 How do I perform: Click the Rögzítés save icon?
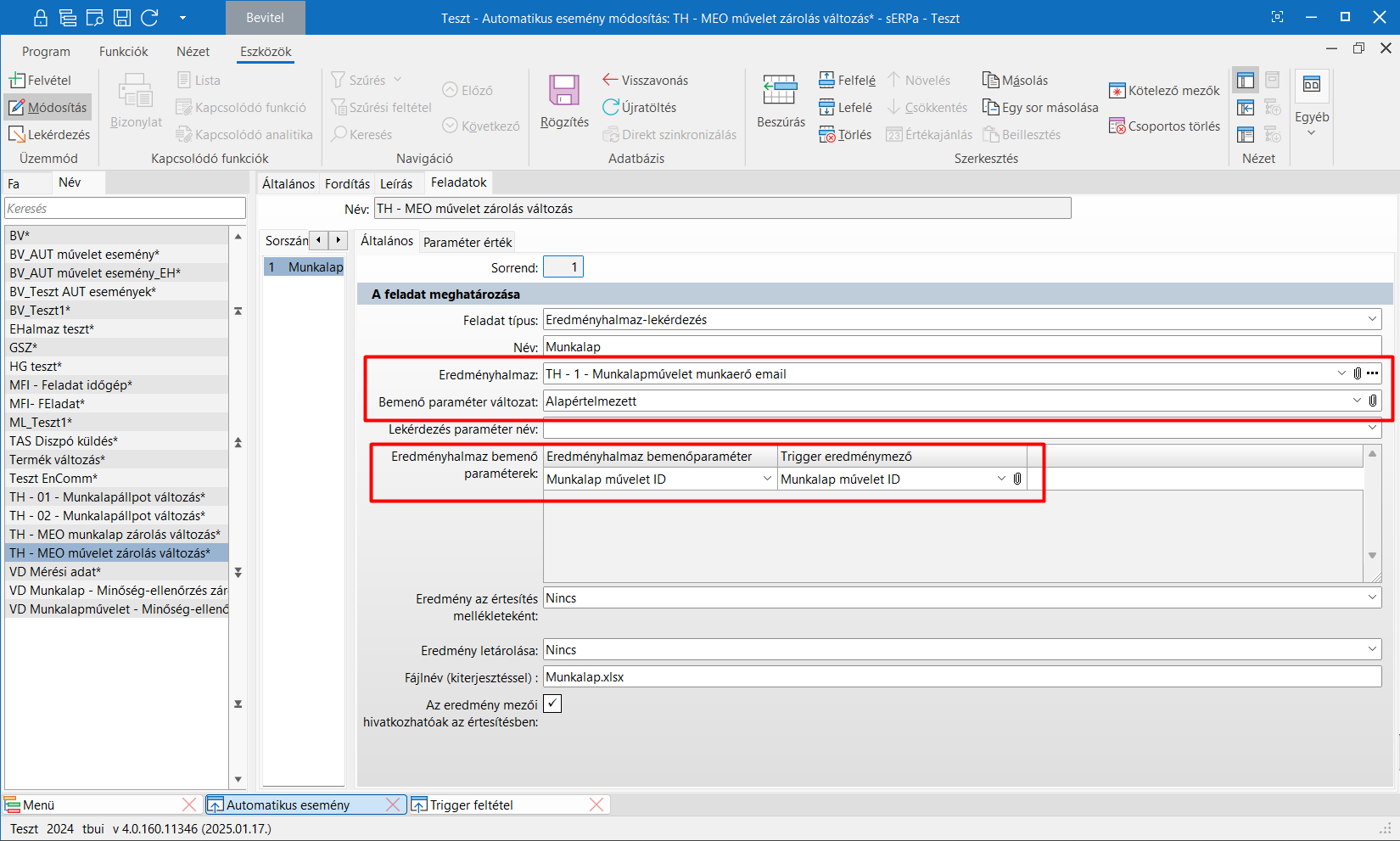coord(563,92)
